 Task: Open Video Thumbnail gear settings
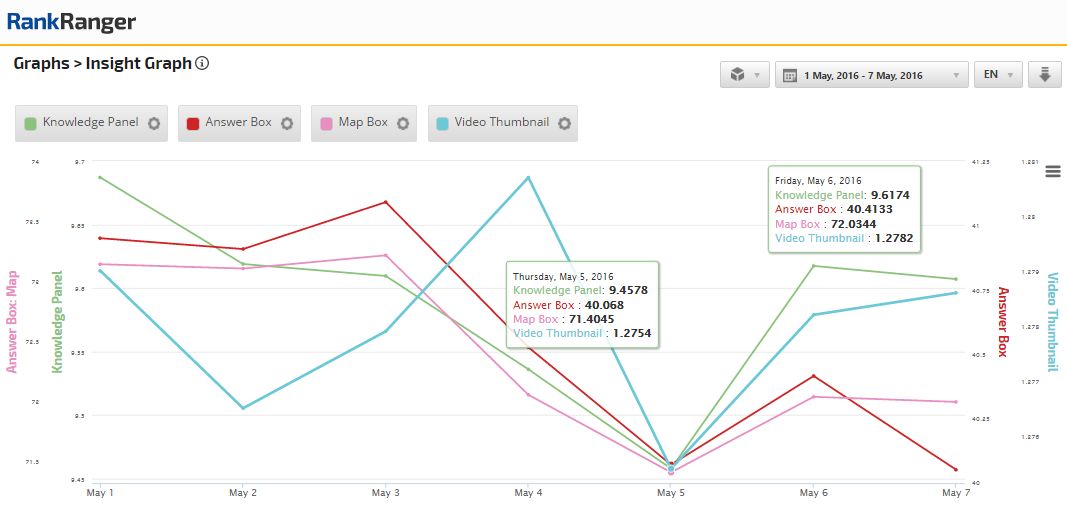564,123
